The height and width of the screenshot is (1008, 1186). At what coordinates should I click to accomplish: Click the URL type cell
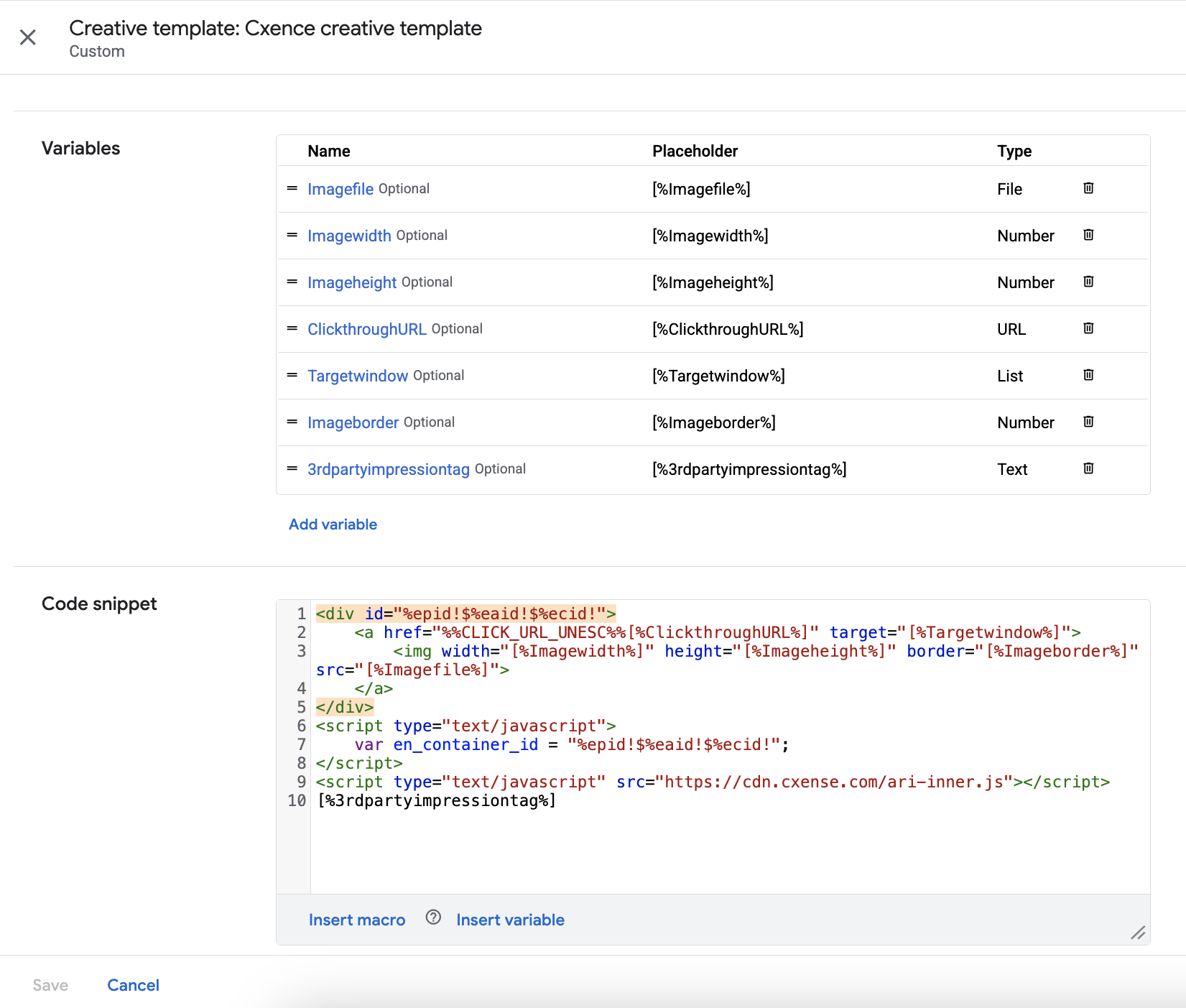(x=1011, y=329)
